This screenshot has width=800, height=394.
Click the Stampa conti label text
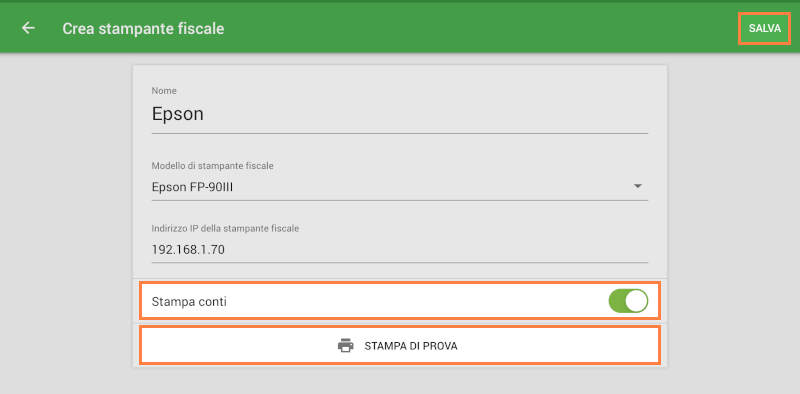coord(189,302)
